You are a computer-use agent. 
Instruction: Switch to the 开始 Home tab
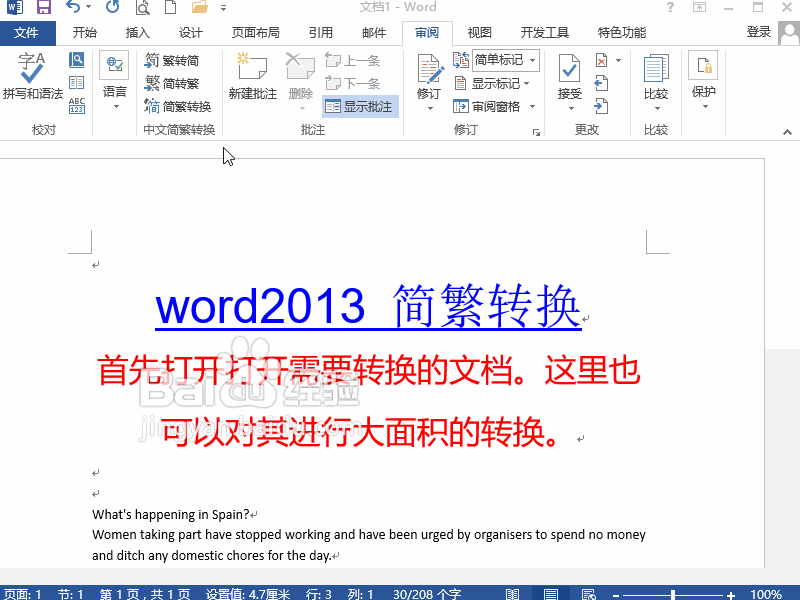pyautogui.click(x=85, y=33)
